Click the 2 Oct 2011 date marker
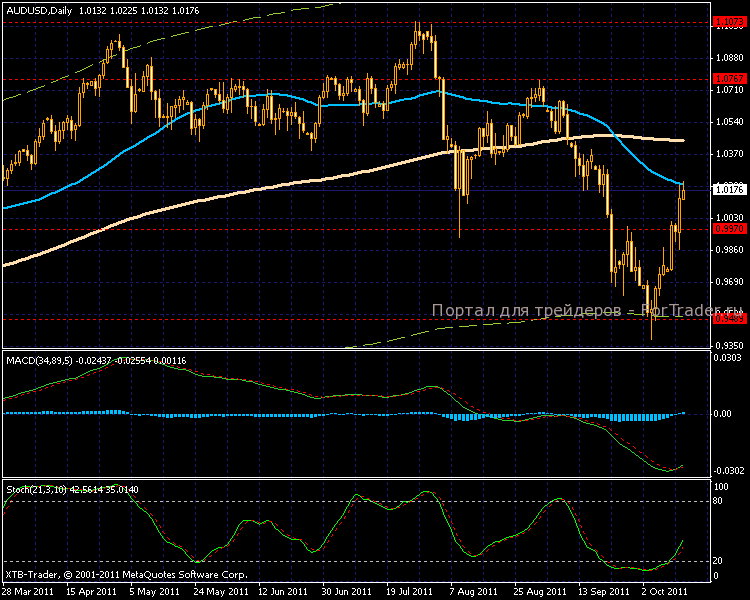This screenshot has width=750, height=600. pos(665,592)
